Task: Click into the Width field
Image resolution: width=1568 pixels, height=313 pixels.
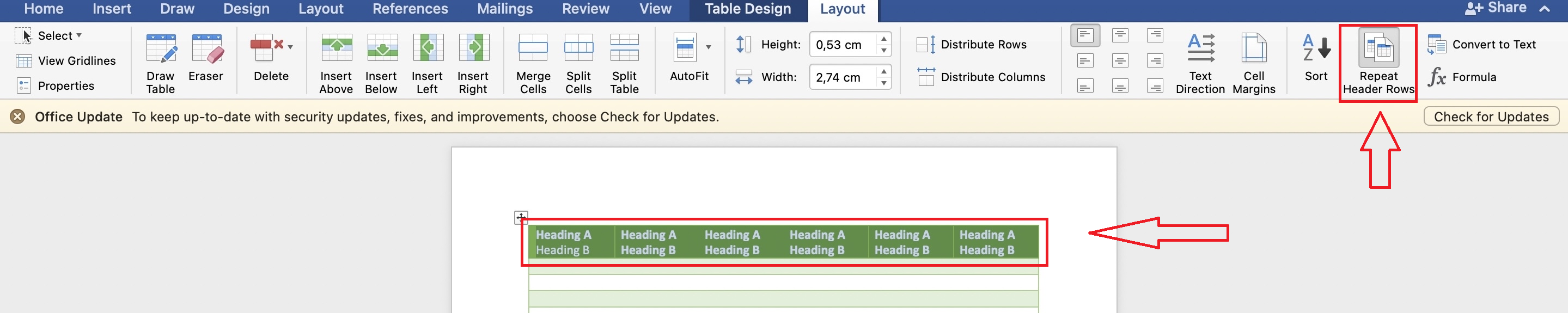Action: click(x=843, y=77)
